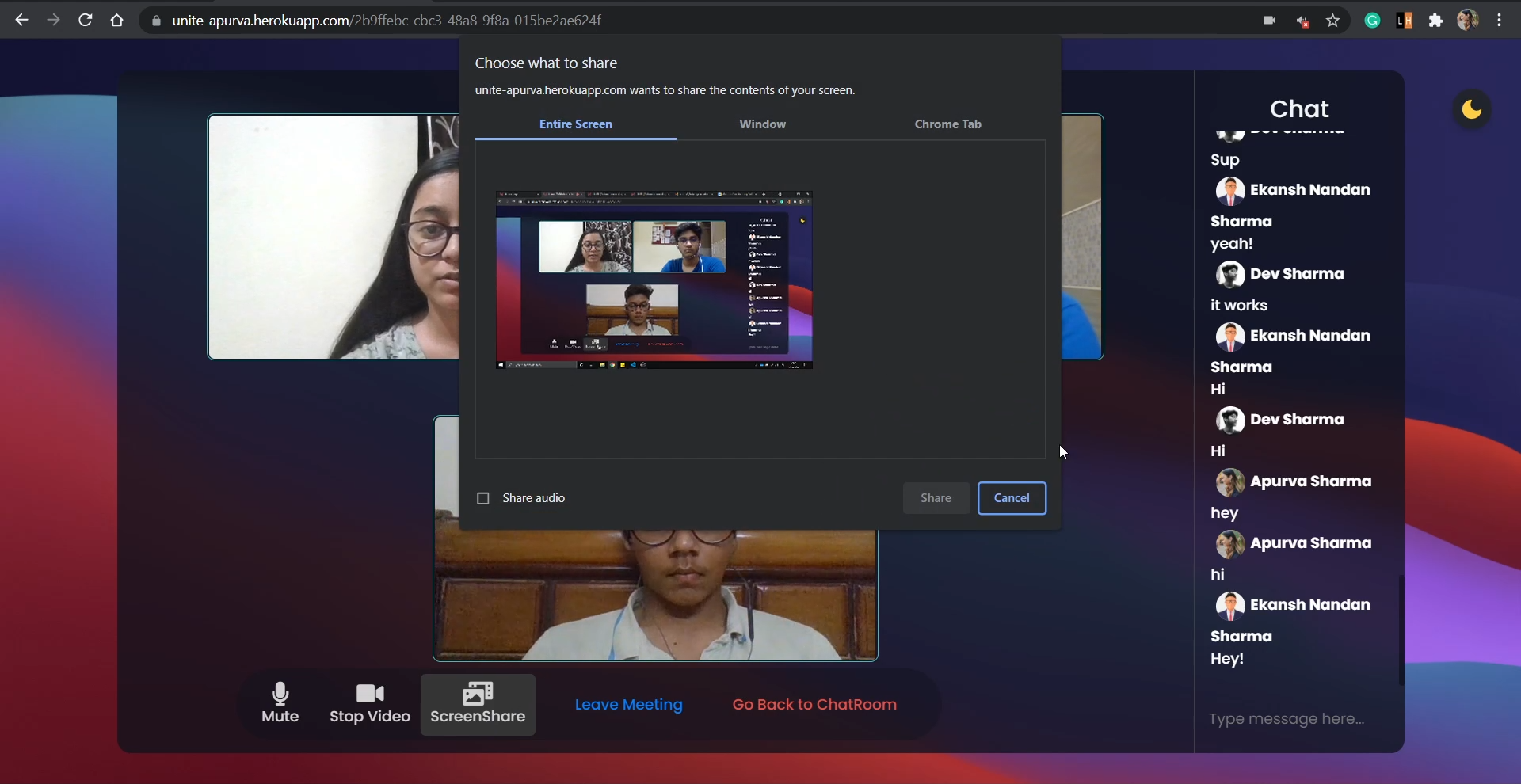Image resolution: width=1521 pixels, height=784 pixels.
Task: Click the 'yeah!' chat message
Action: 1232,244
